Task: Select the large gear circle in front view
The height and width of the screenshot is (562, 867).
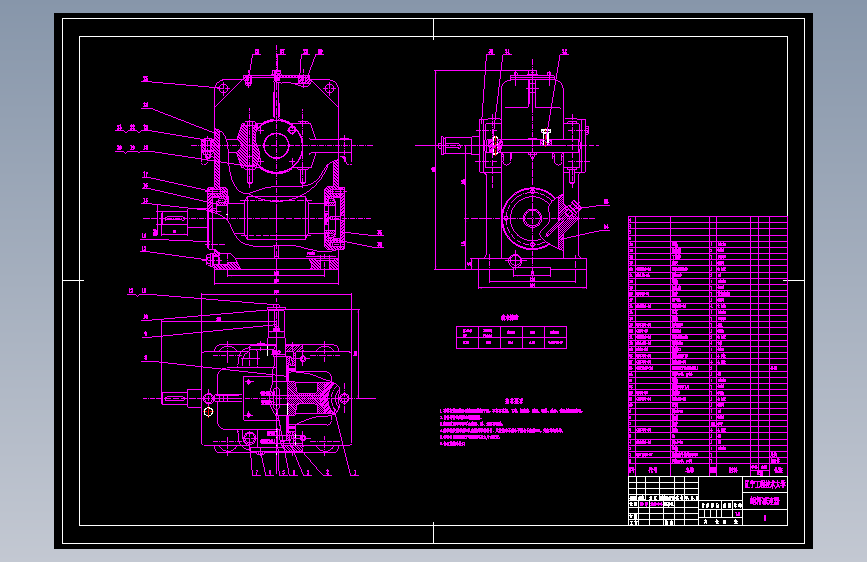Action: coord(276,146)
